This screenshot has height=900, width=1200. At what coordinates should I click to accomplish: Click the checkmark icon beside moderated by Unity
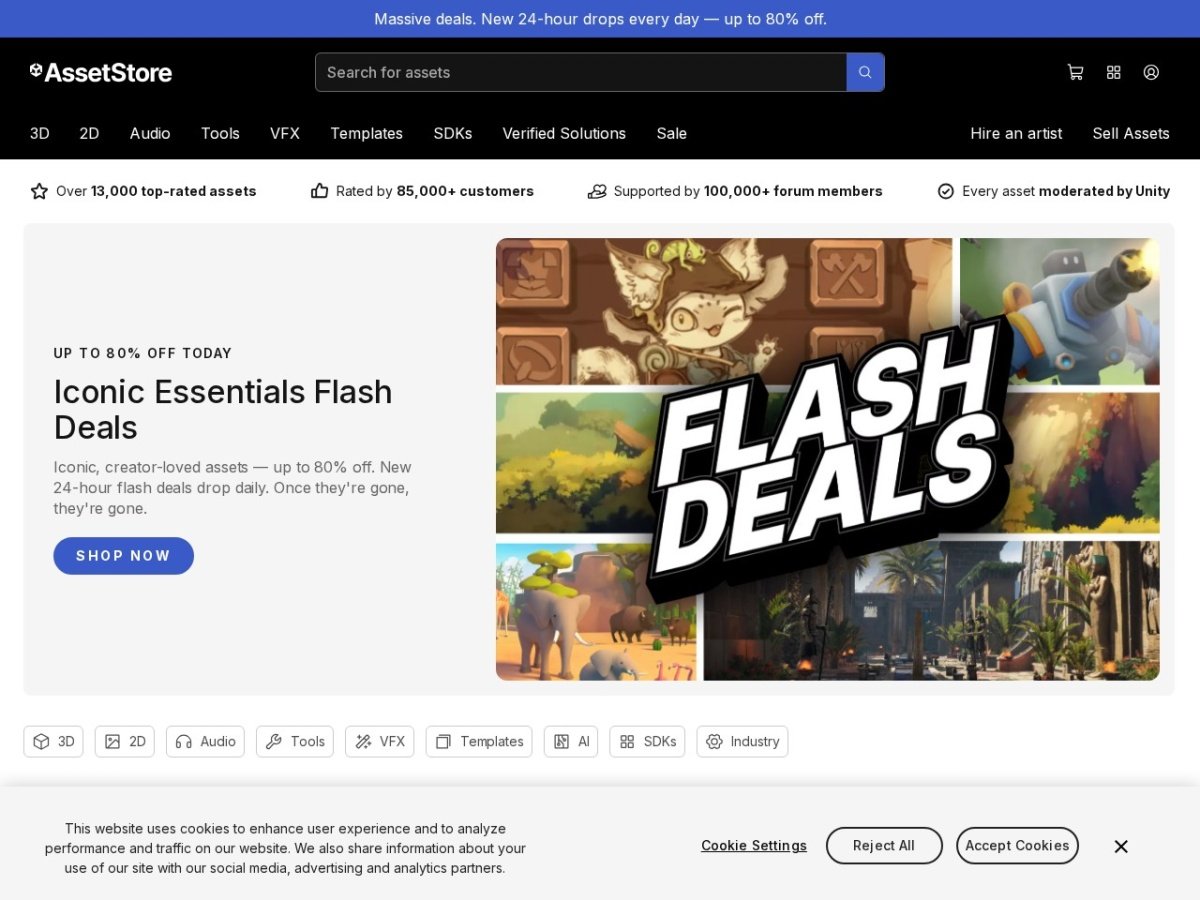click(x=946, y=191)
